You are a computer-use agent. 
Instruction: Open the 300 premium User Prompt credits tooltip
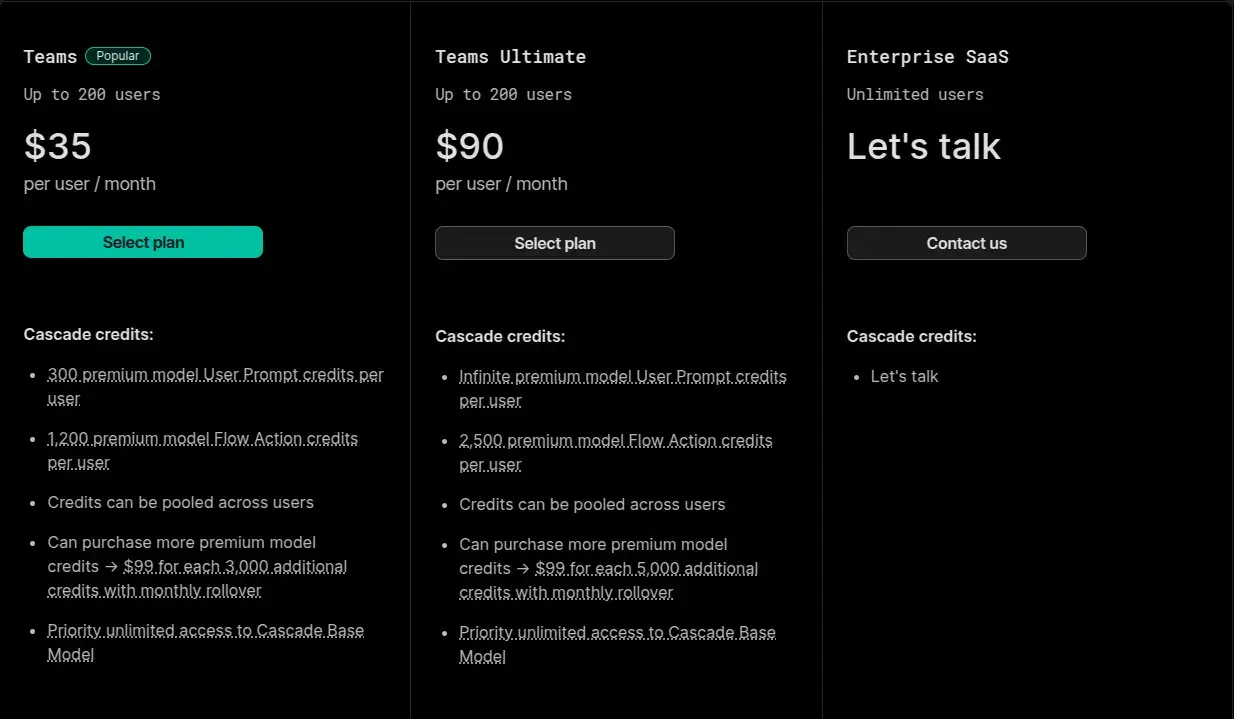click(215, 375)
